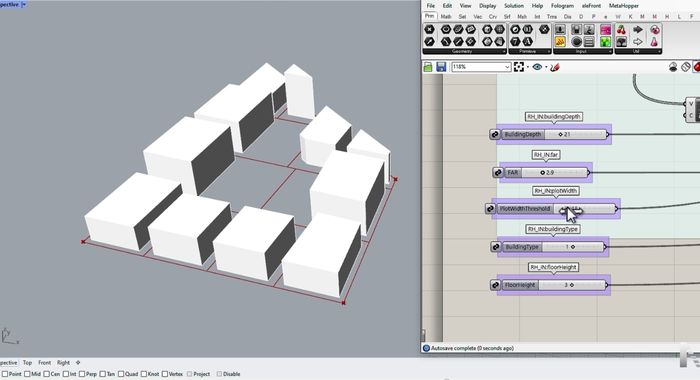
Task: Click the dark cloud icon under the cherries
Action: (621, 42)
